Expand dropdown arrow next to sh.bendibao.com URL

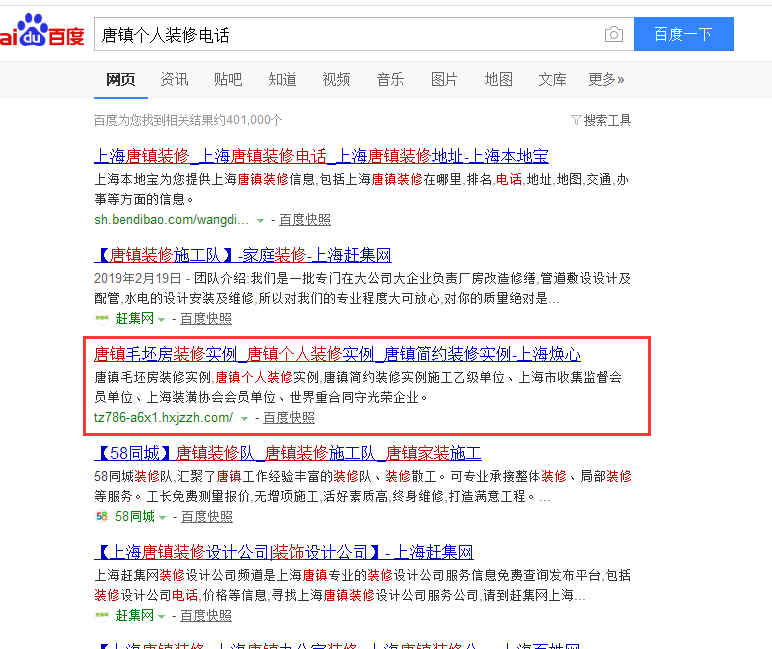click(x=260, y=221)
